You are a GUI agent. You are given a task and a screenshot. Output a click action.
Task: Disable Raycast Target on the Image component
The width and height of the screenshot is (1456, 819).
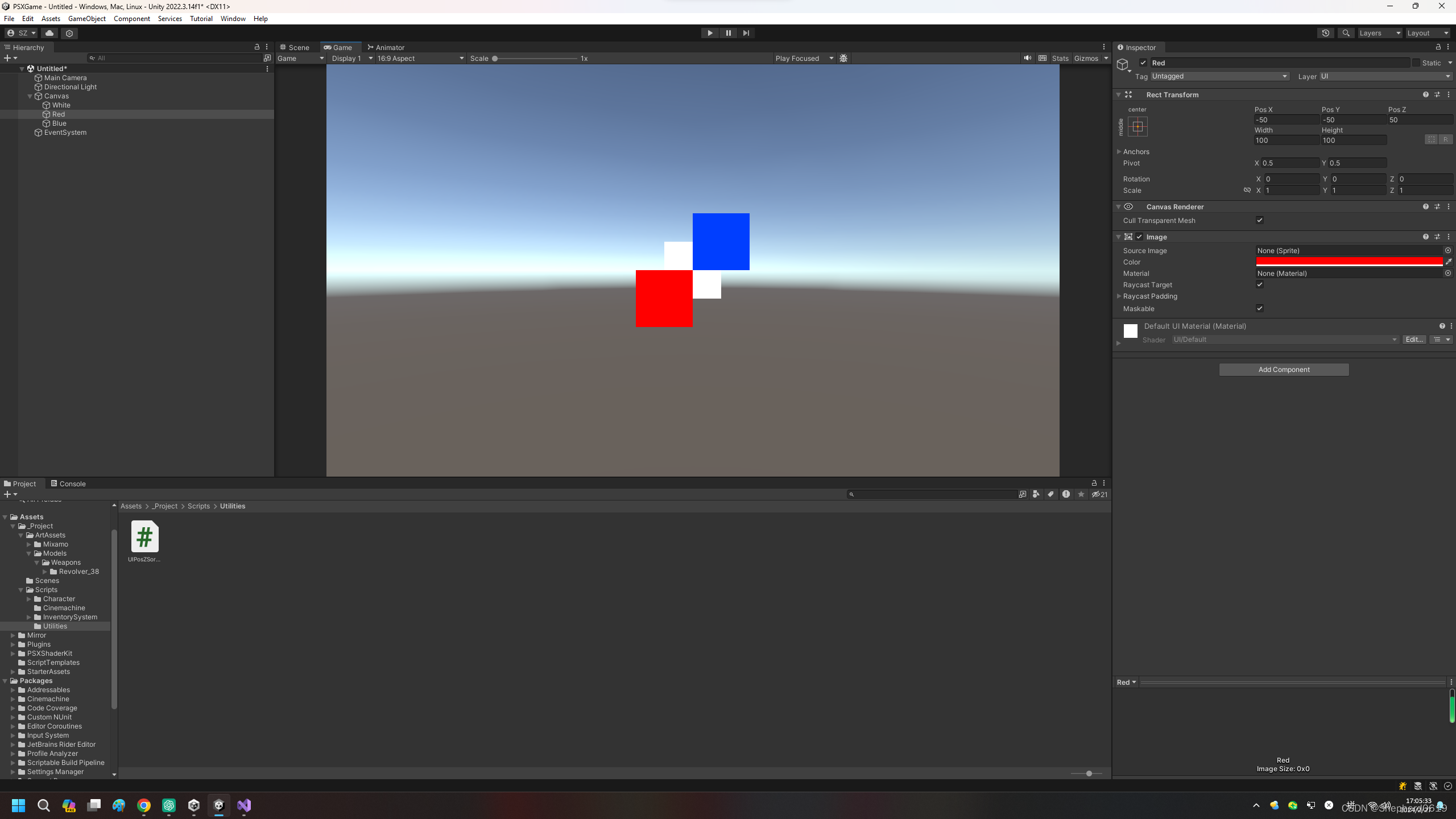[x=1260, y=284]
